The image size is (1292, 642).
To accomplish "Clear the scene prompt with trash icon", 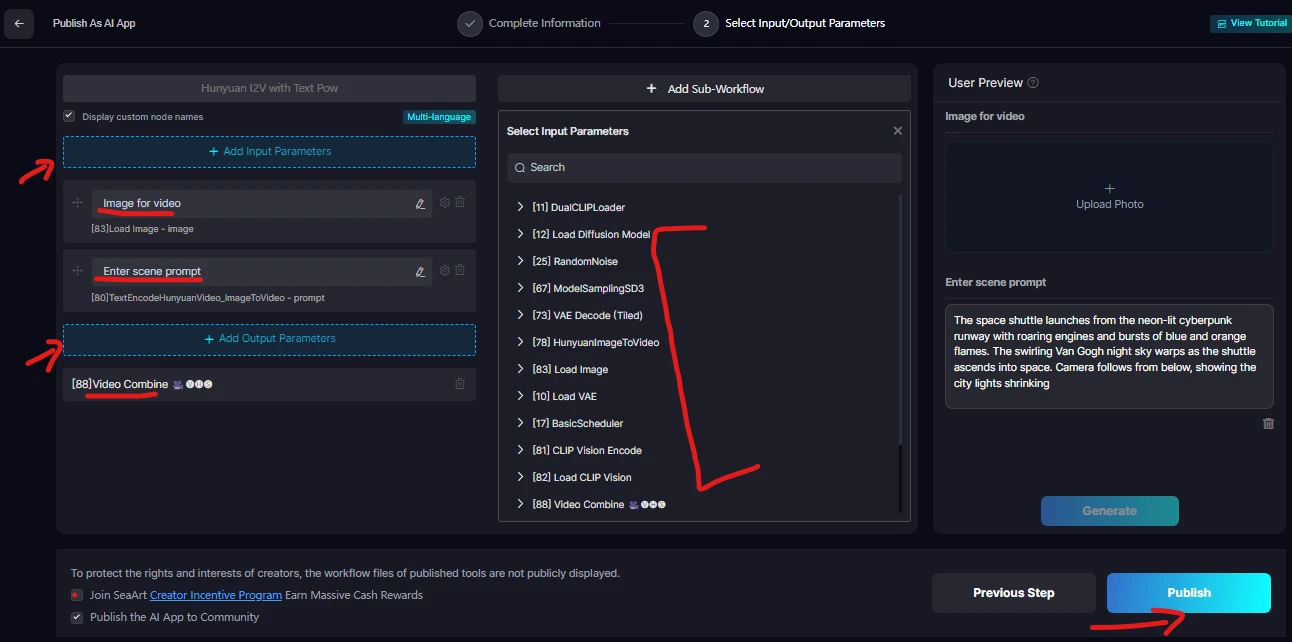I will 1268,424.
